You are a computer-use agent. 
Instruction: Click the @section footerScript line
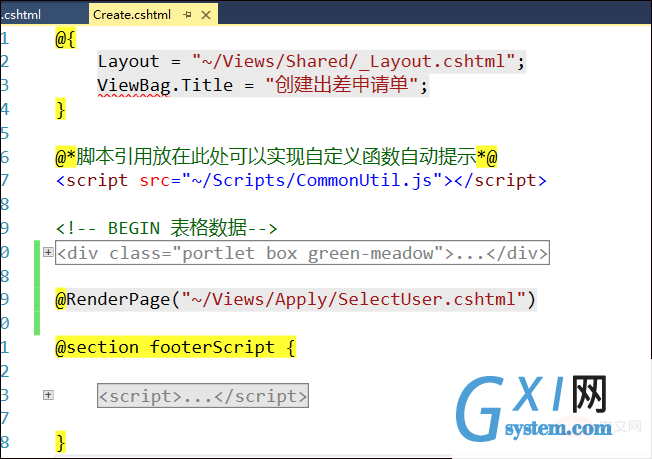click(x=175, y=347)
